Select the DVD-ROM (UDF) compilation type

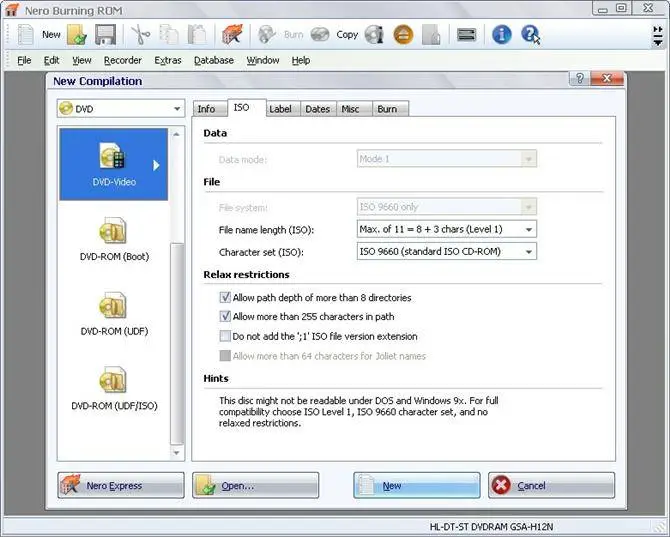114,314
